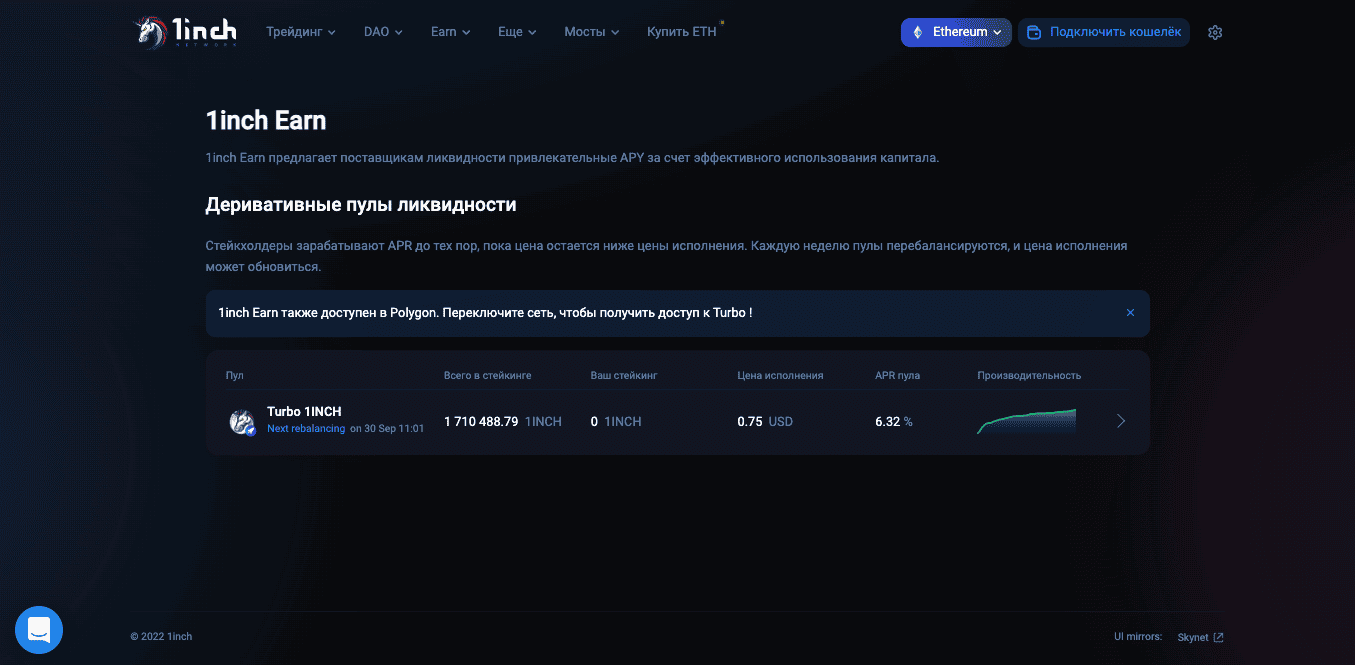Select the Turbo 1INCH pool name
The width and height of the screenshot is (1355, 665).
coord(304,412)
